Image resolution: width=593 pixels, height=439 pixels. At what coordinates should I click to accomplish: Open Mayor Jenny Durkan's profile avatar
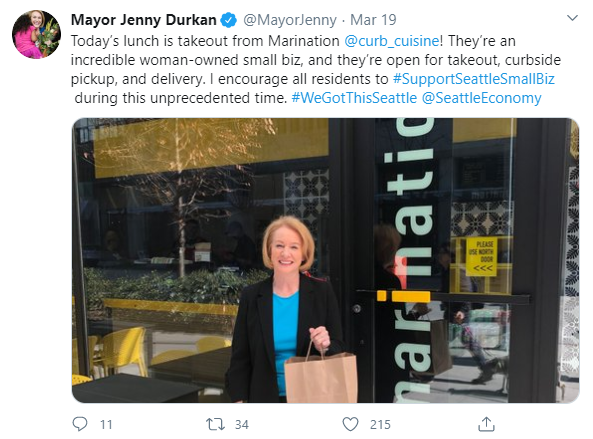click(36, 34)
